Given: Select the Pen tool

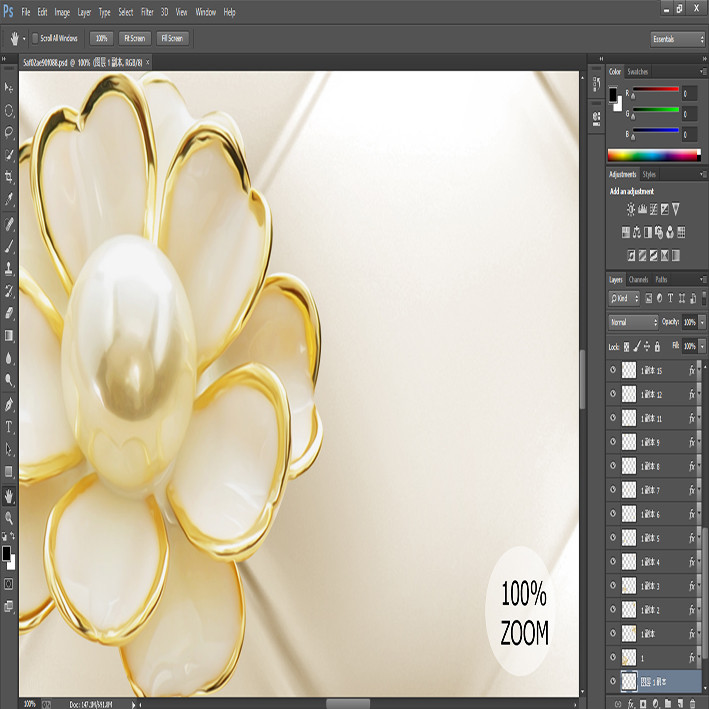Looking at the screenshot, I should (9, 404).
